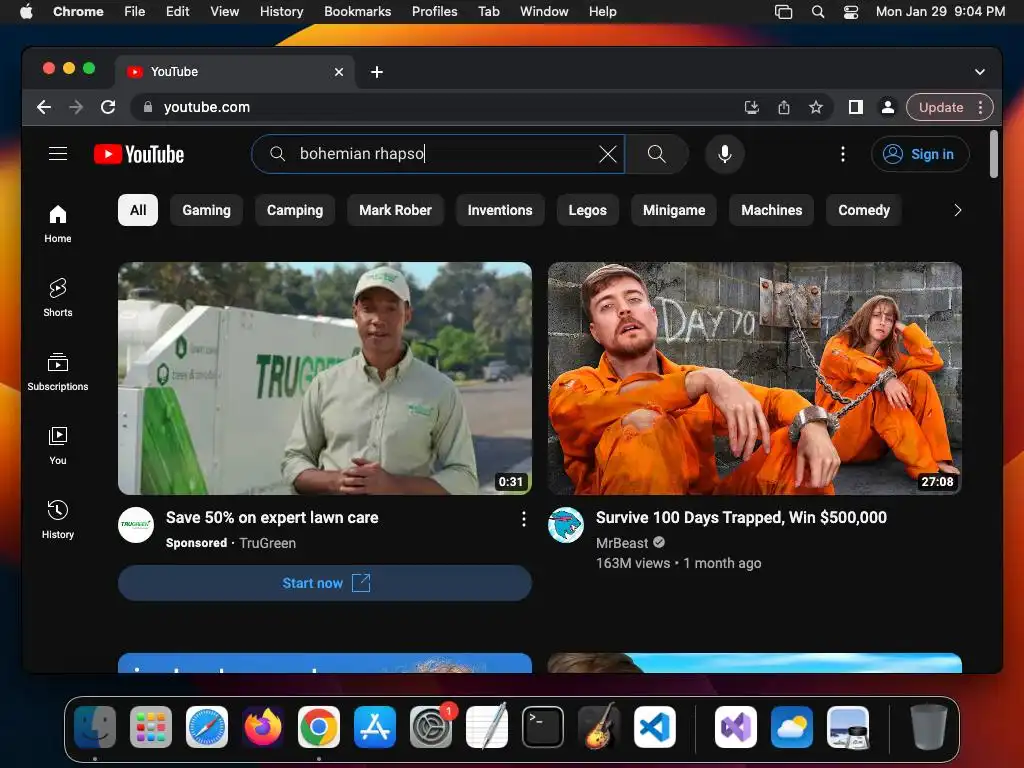Bookmark this tab with the star icon

click(x=816, y=108)
